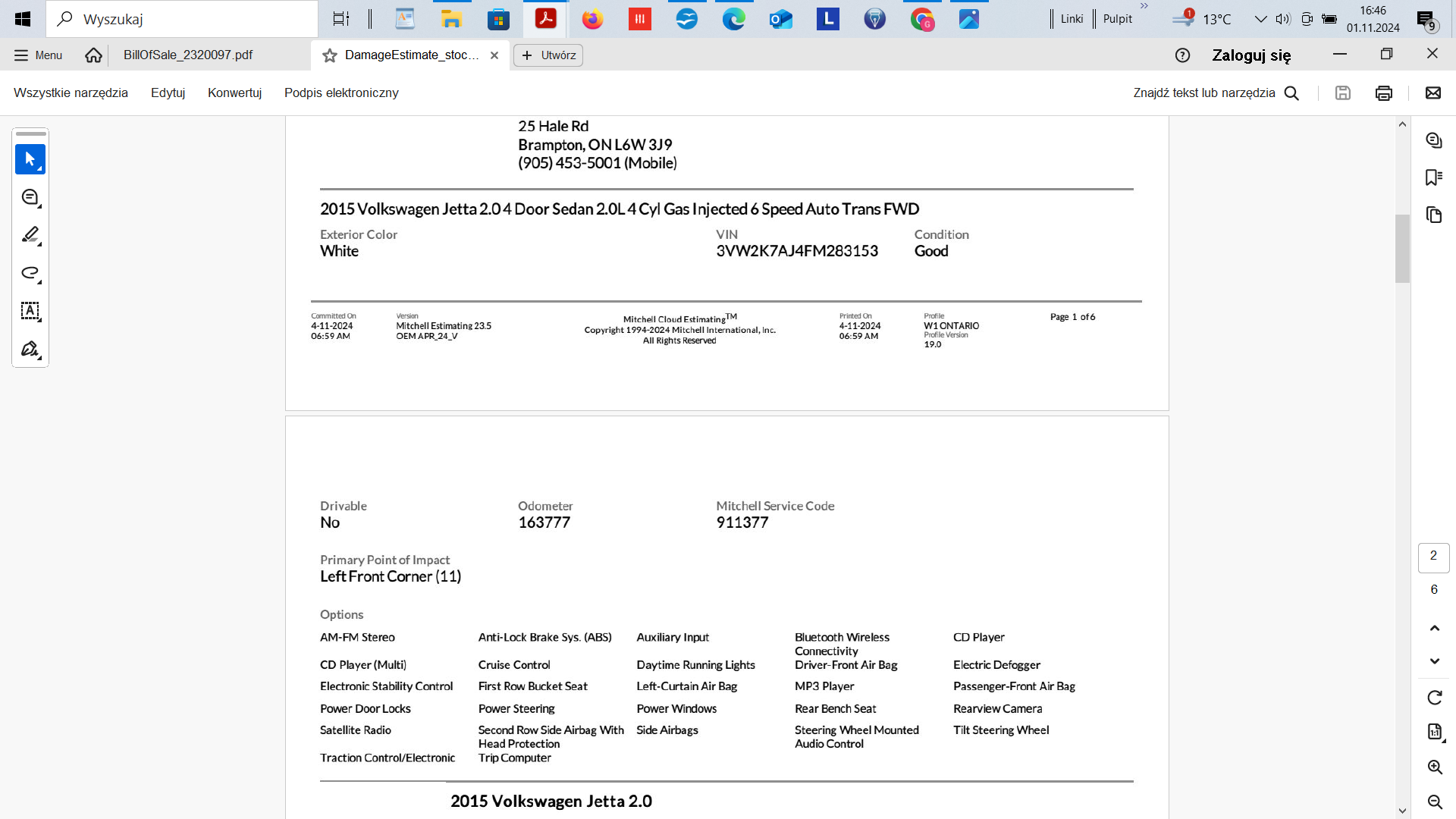Click weather 13°C tray widget
The height and width of the screenshot is (819, 1456).
[1201, 19]
